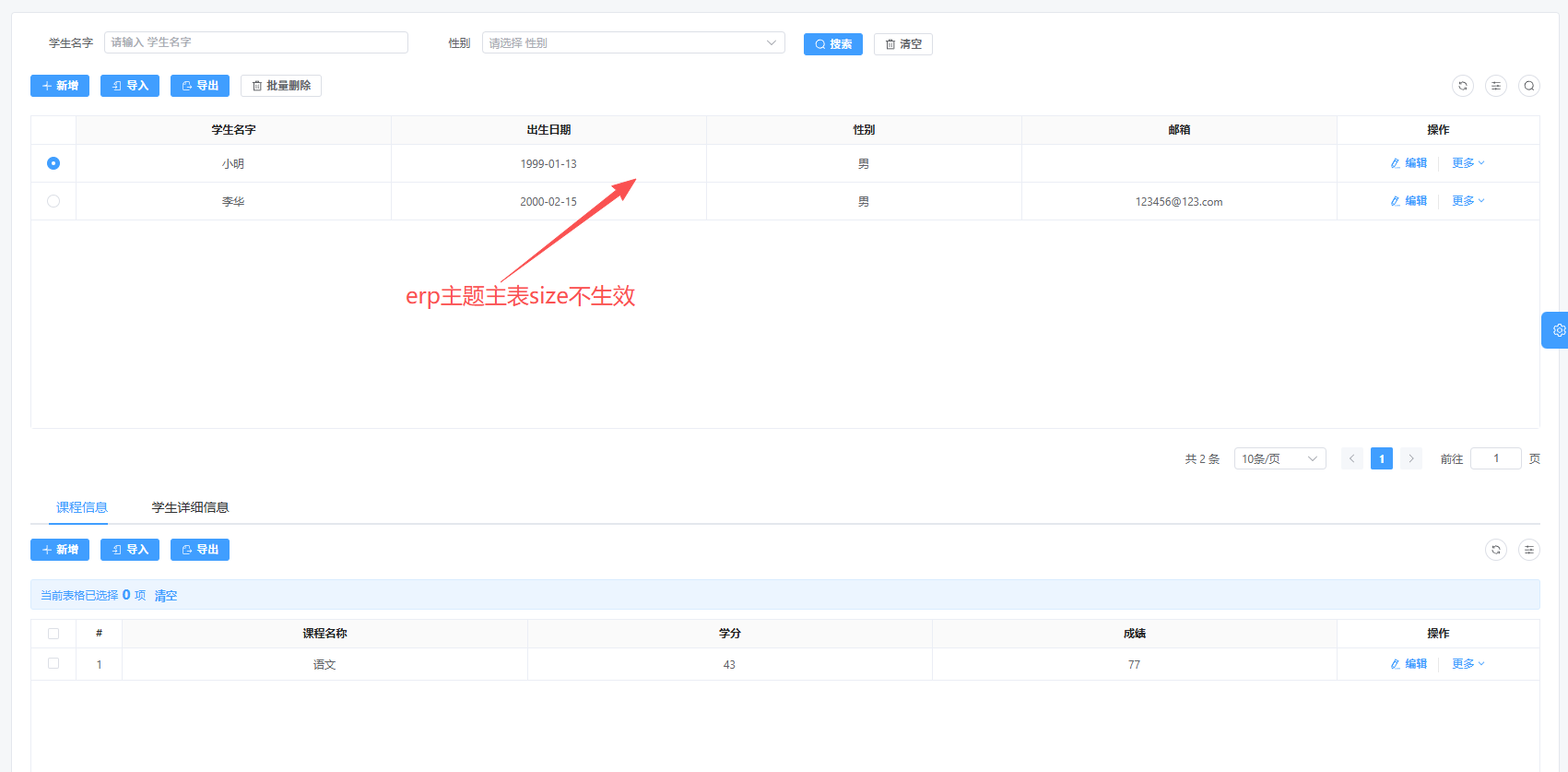Image resolution: width=1568 pixels, height=772 pixels.
Task: Click the blue 搜索 search button
Action: coord(832,44)
